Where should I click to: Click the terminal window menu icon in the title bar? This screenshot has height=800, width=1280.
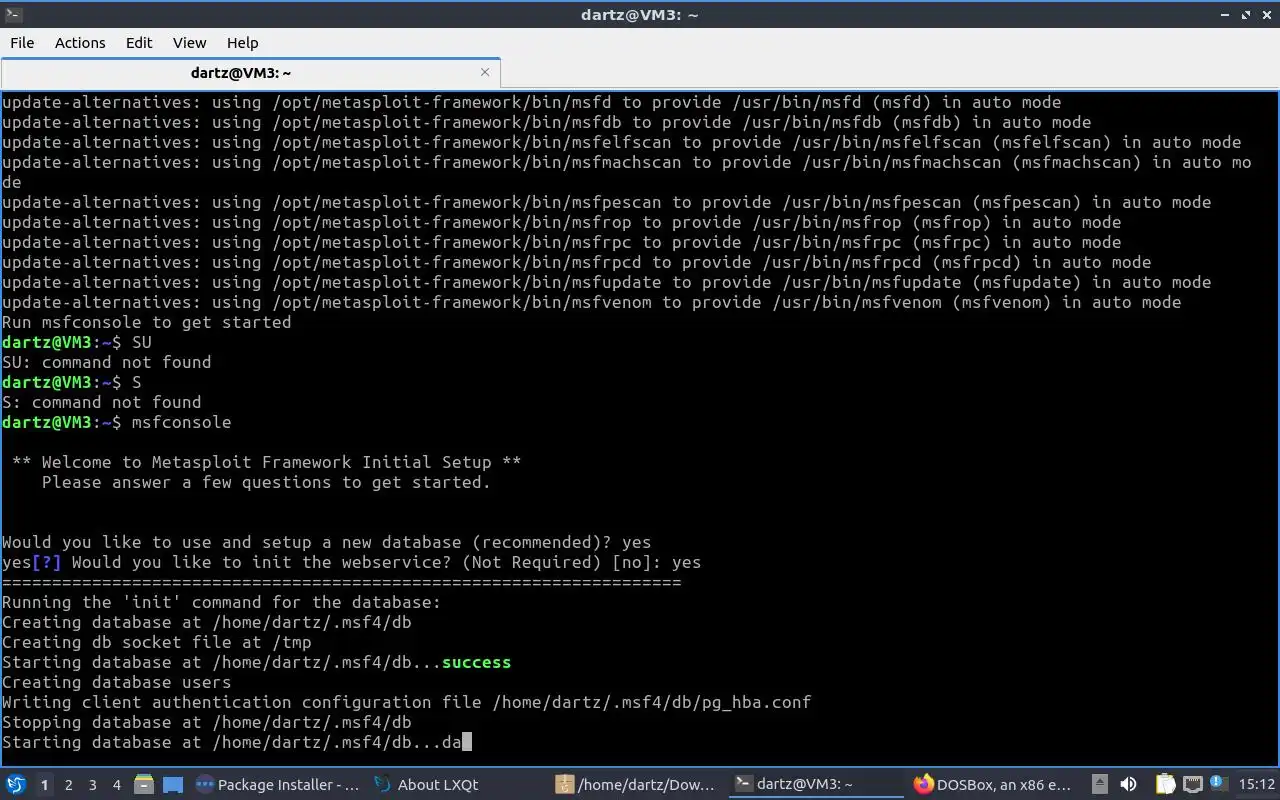coord(13,14)
